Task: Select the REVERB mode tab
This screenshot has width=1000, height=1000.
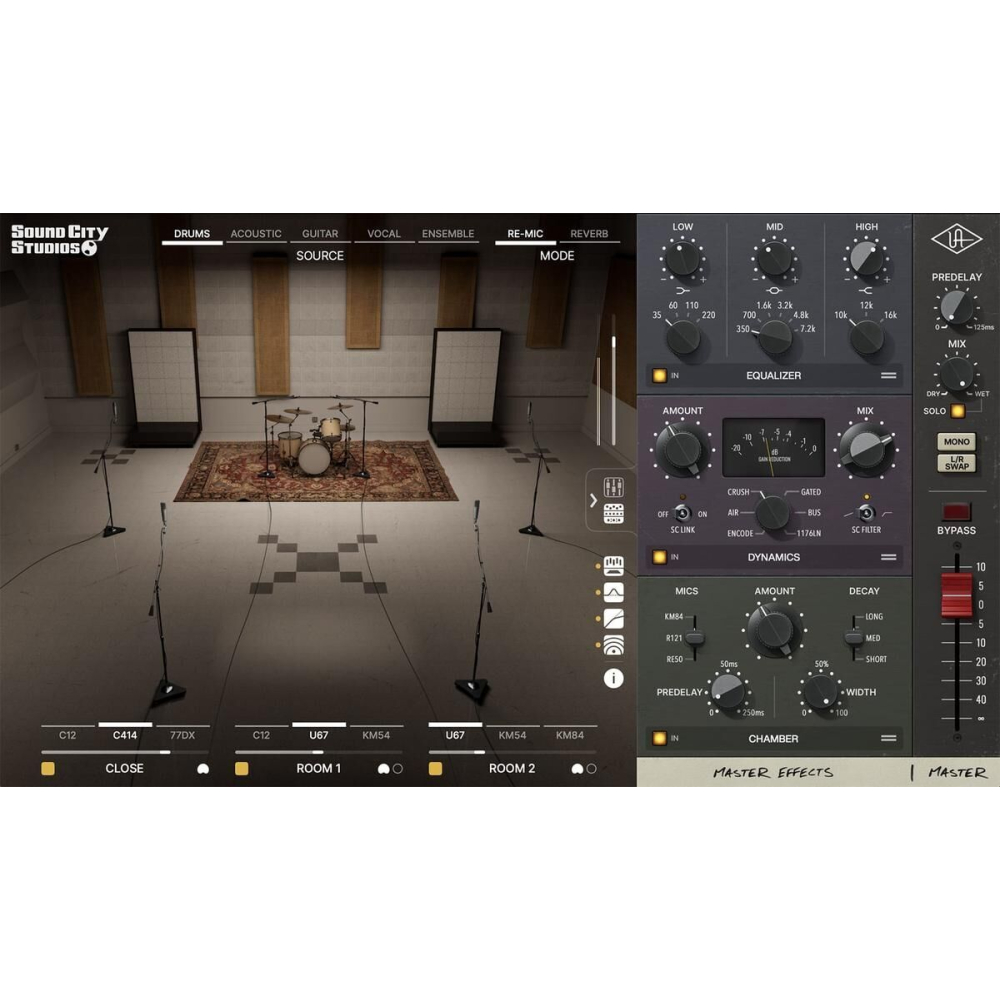Action: click(x=589, y=233)
